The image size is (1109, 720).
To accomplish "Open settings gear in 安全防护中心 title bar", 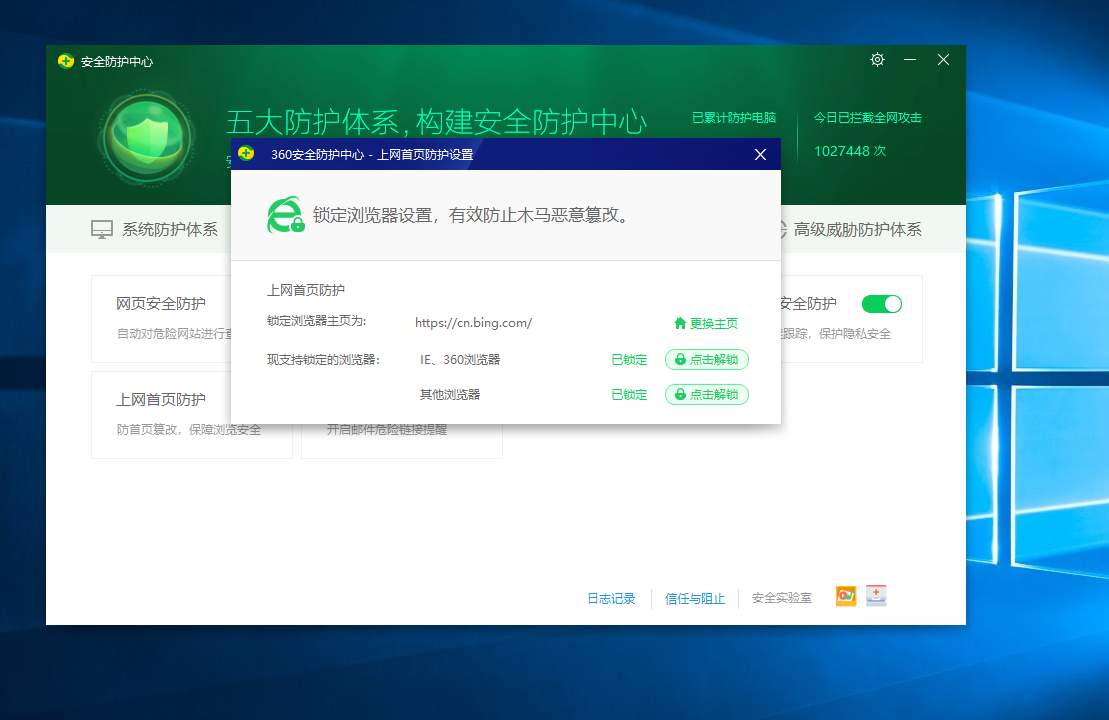I will click(877, 59).
